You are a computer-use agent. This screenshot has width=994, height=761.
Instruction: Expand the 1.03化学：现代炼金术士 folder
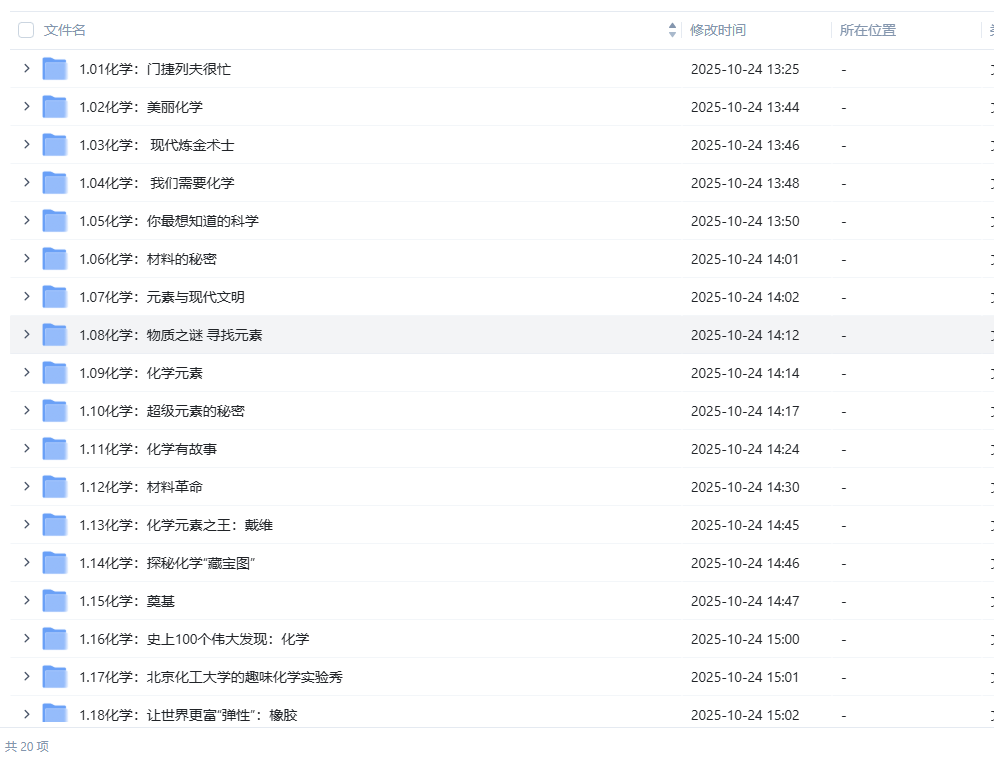tap(27, 145)
